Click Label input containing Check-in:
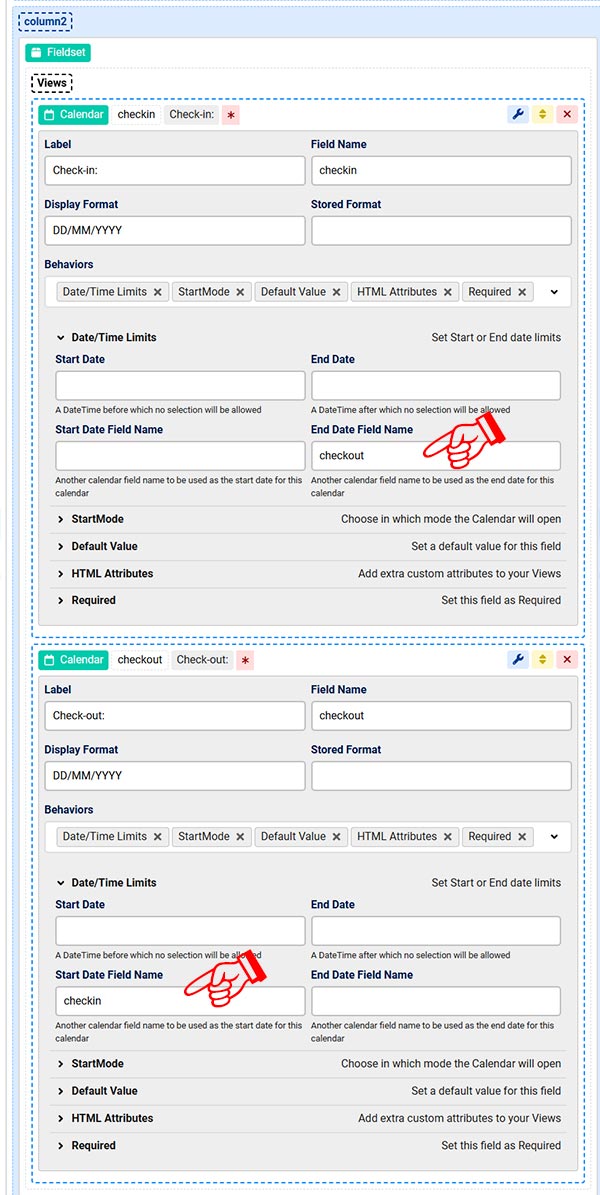The image size is (600, 1195). [175, 171]
